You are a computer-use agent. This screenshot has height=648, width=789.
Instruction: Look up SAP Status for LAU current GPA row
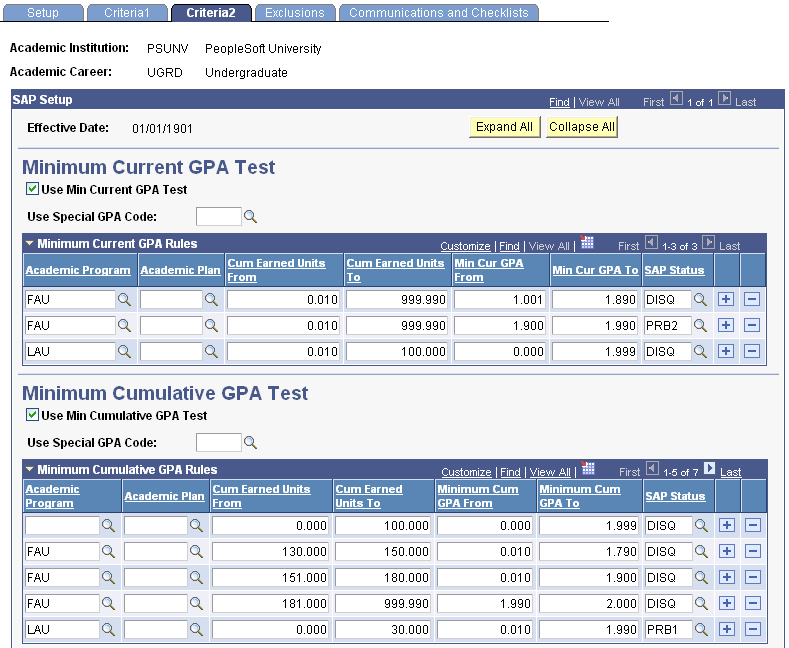[x=700, y=351]
